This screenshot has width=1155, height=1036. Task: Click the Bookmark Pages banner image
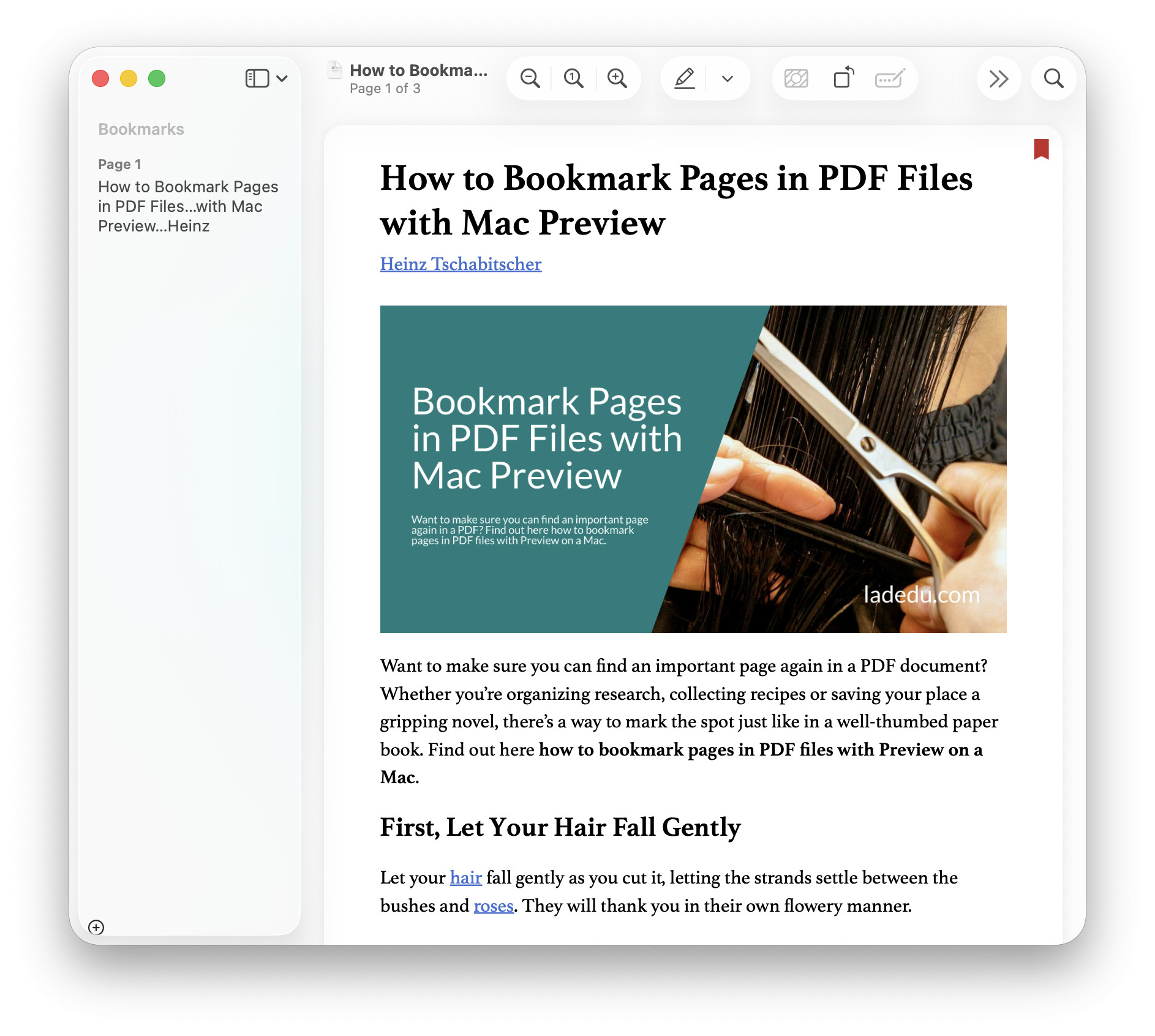(x=693, y=469)
